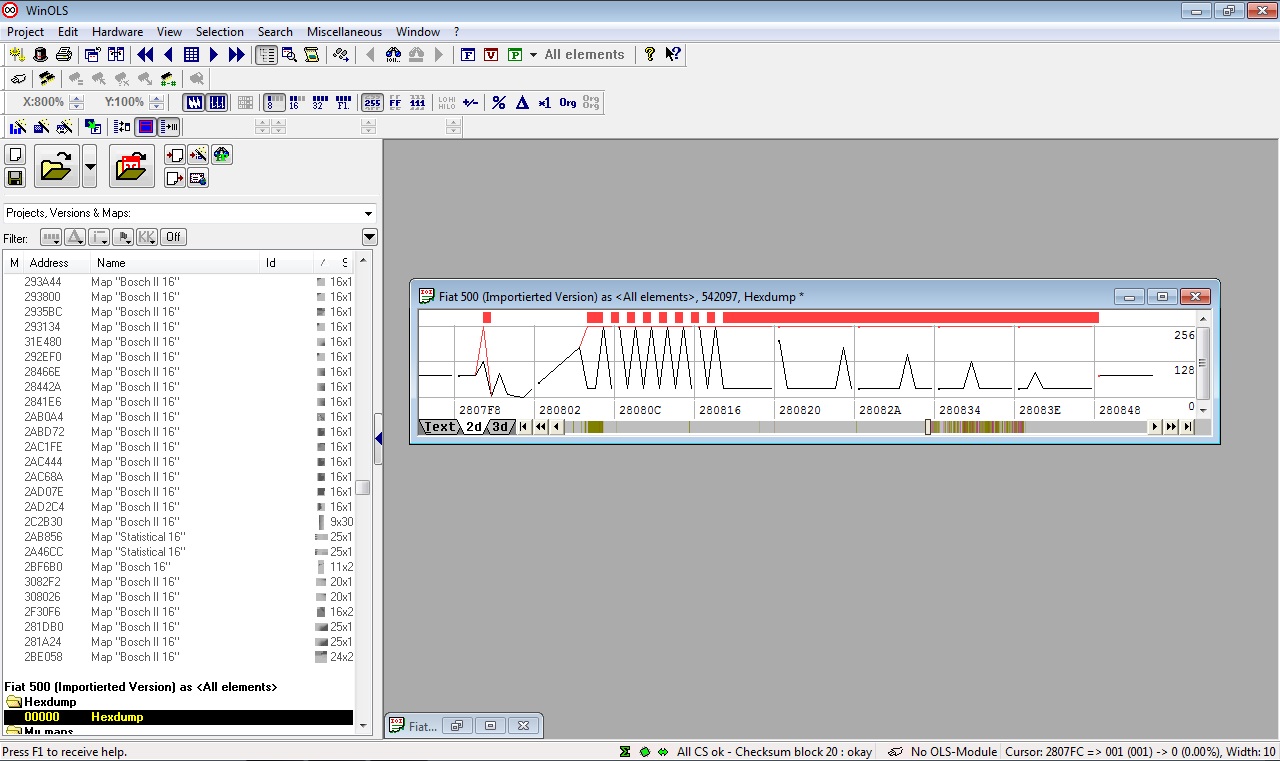Image resolution: width=1280 pixels, height=761 pixels.
Task: Toggle 8-bit data width mode
Action: pyautogui.click(x=274, y=102)
